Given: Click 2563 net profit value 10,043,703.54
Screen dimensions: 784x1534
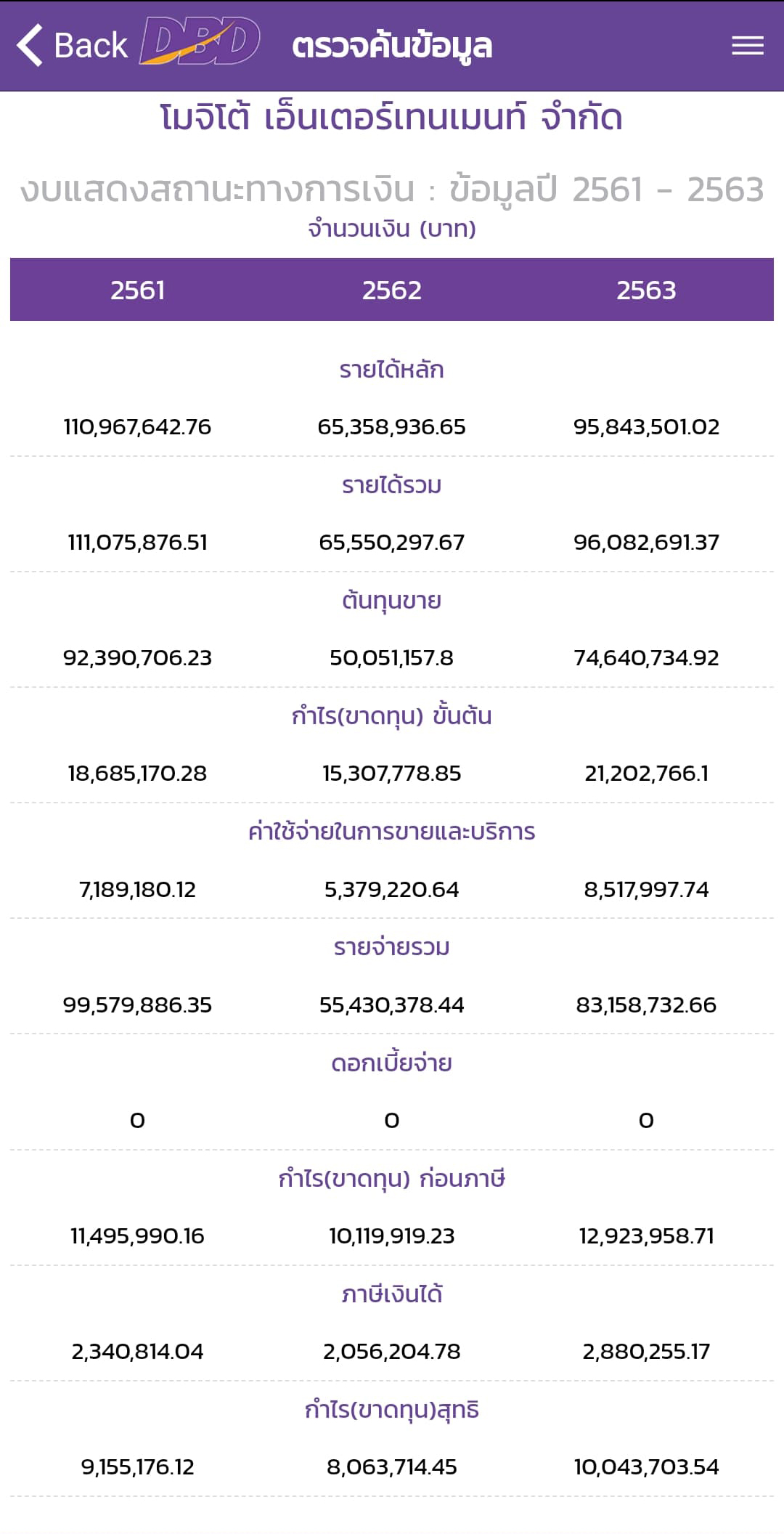Looking at the screenshot, I should [x=646, y=1467].
